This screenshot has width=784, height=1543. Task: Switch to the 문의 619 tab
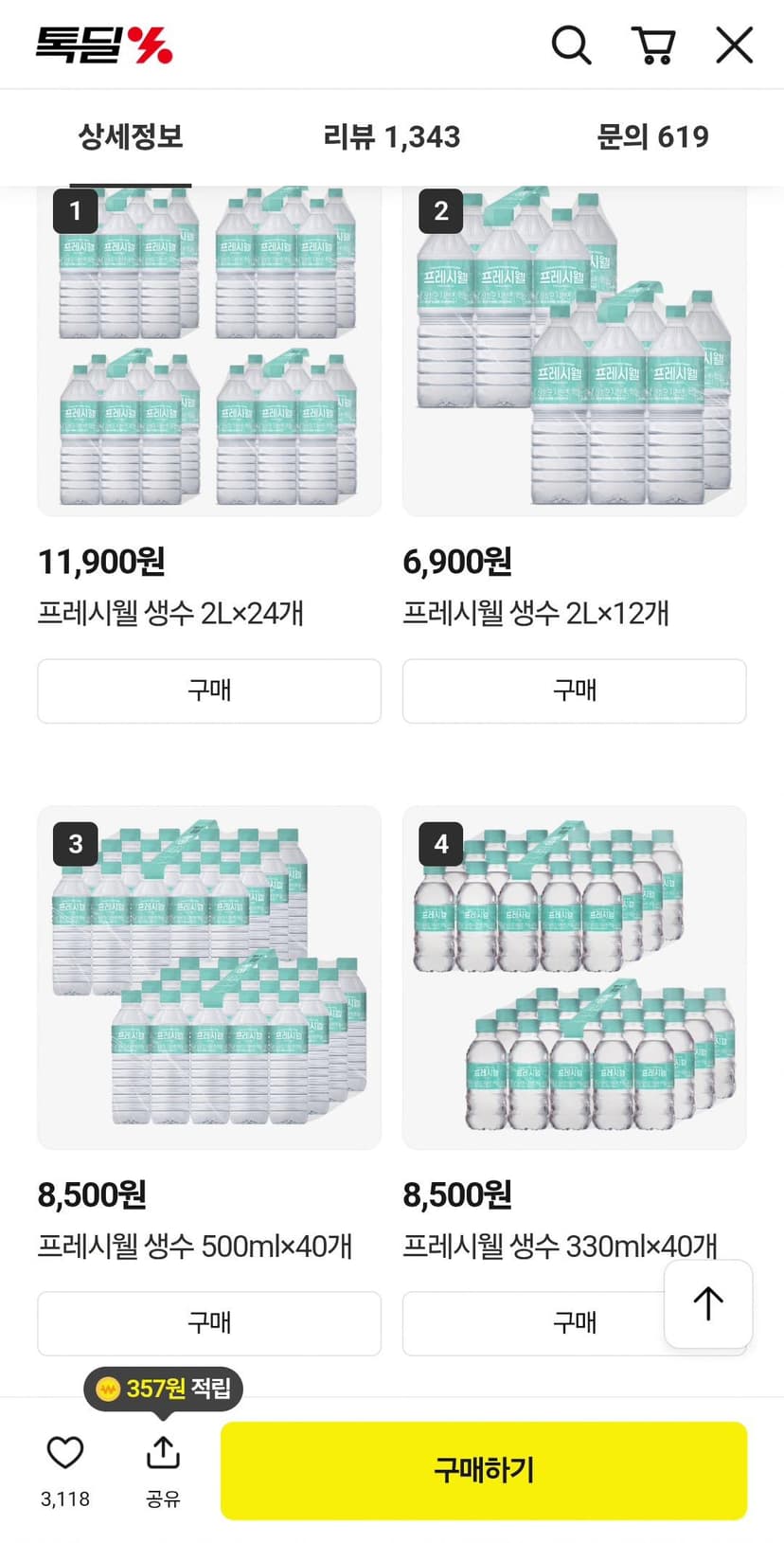coord(652,137)
